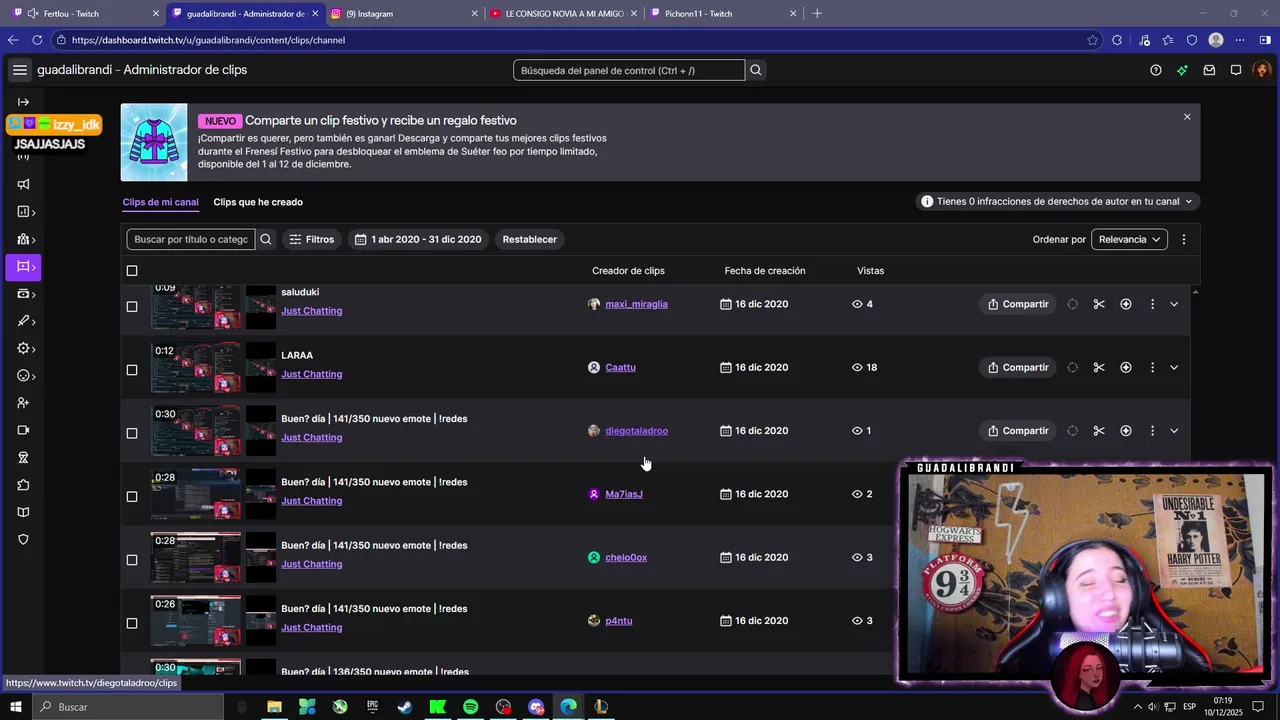
Task: Expand the saluduki clip row chevron
Action: (x=1174, y=304)
